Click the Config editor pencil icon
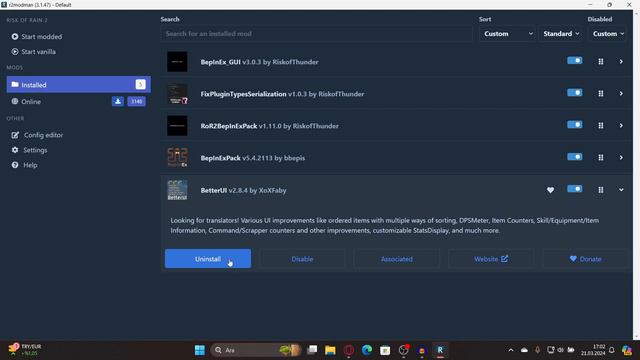Viewport: 640px width, 360px height. tap(15, 135)
